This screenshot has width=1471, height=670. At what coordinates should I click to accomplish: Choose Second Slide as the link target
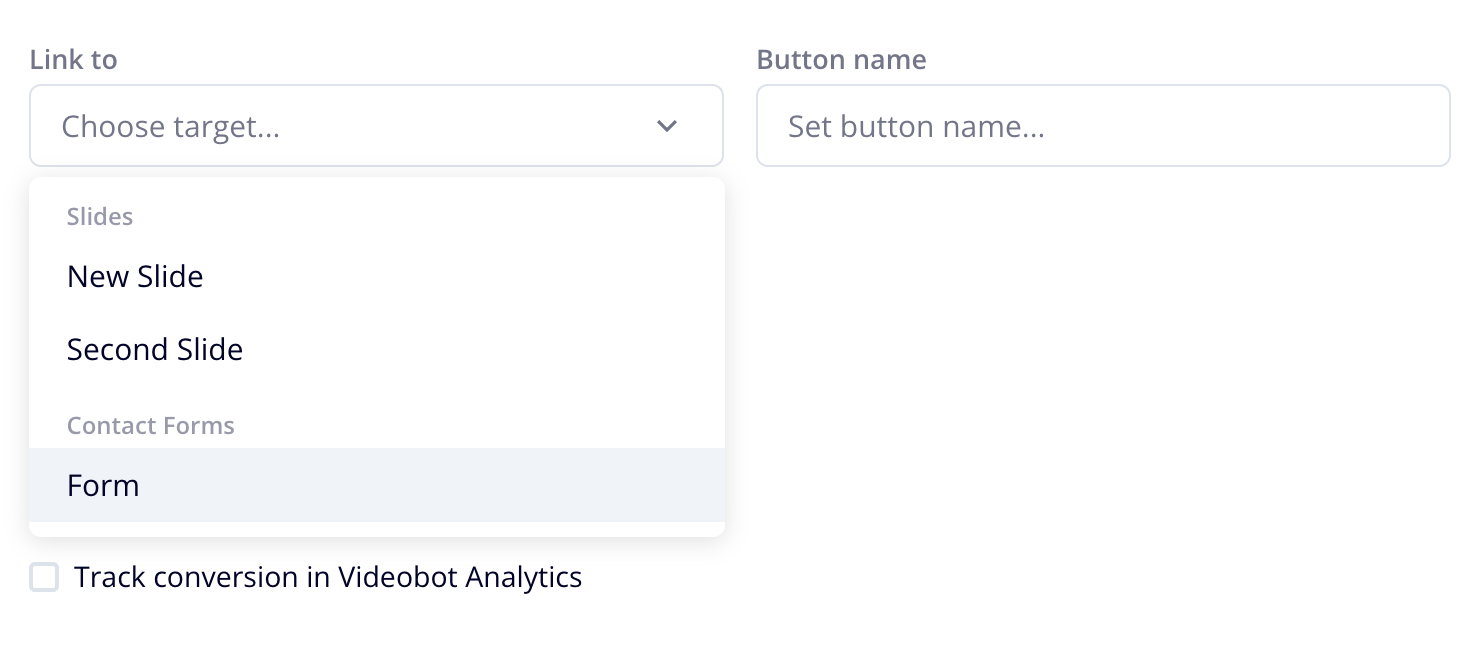[155, 349]
